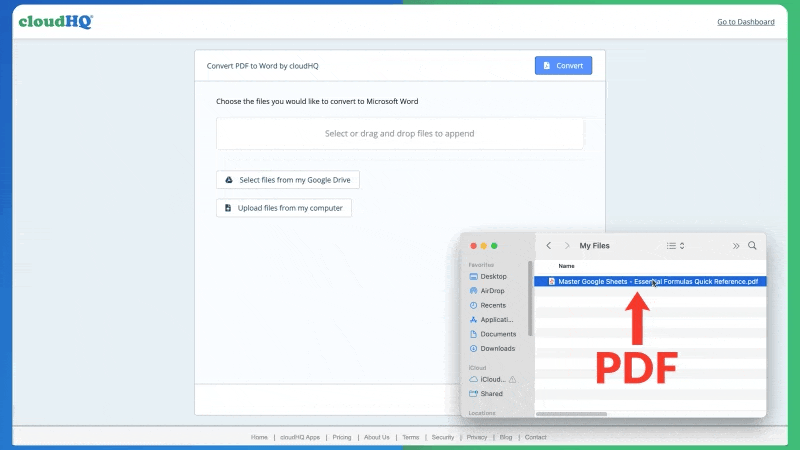Click the blue Convert button
This screenshot has height=450, width=800.
(563, 65)
